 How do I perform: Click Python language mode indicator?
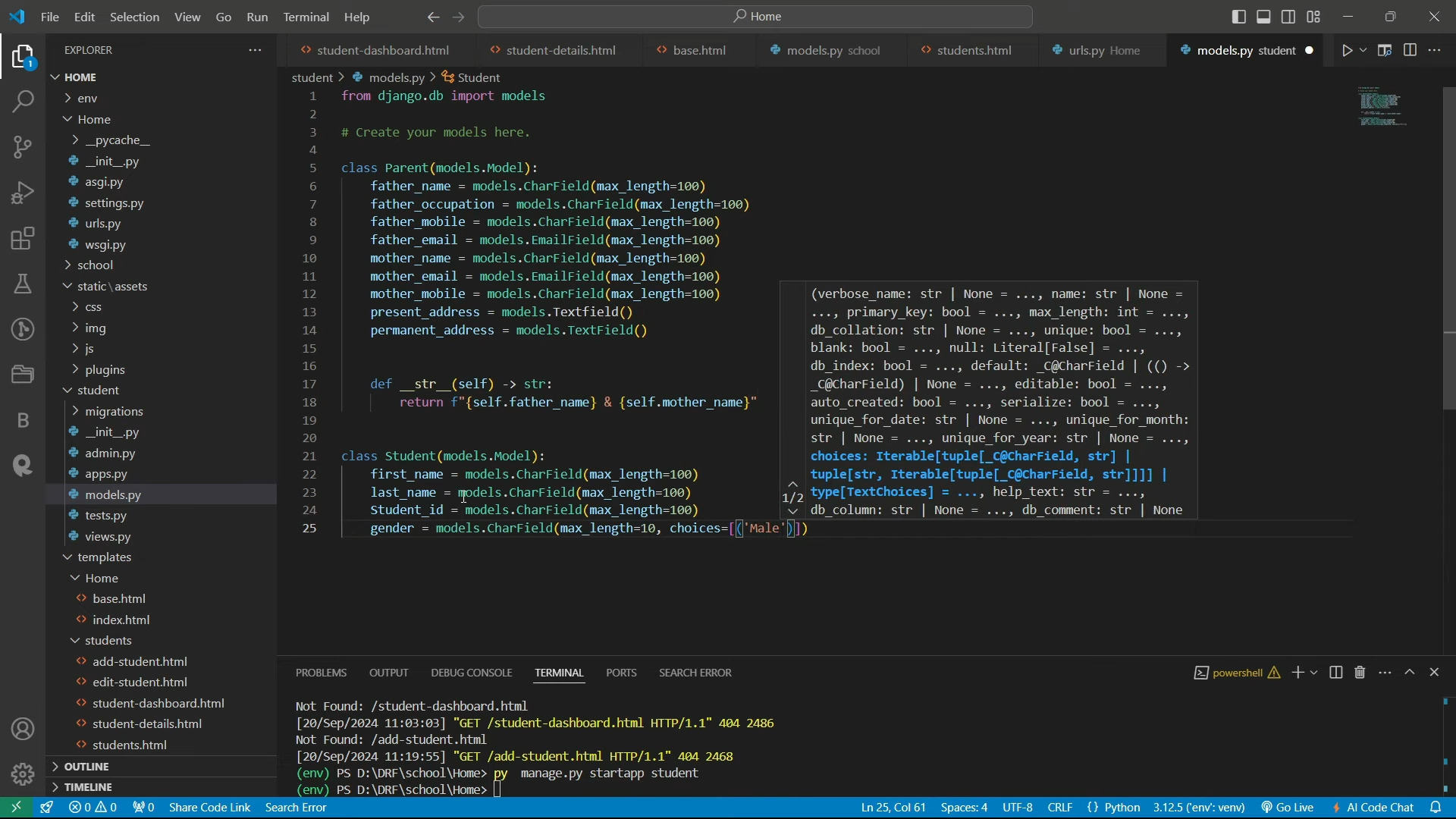pyautogui.click(x=1122, y=808)
